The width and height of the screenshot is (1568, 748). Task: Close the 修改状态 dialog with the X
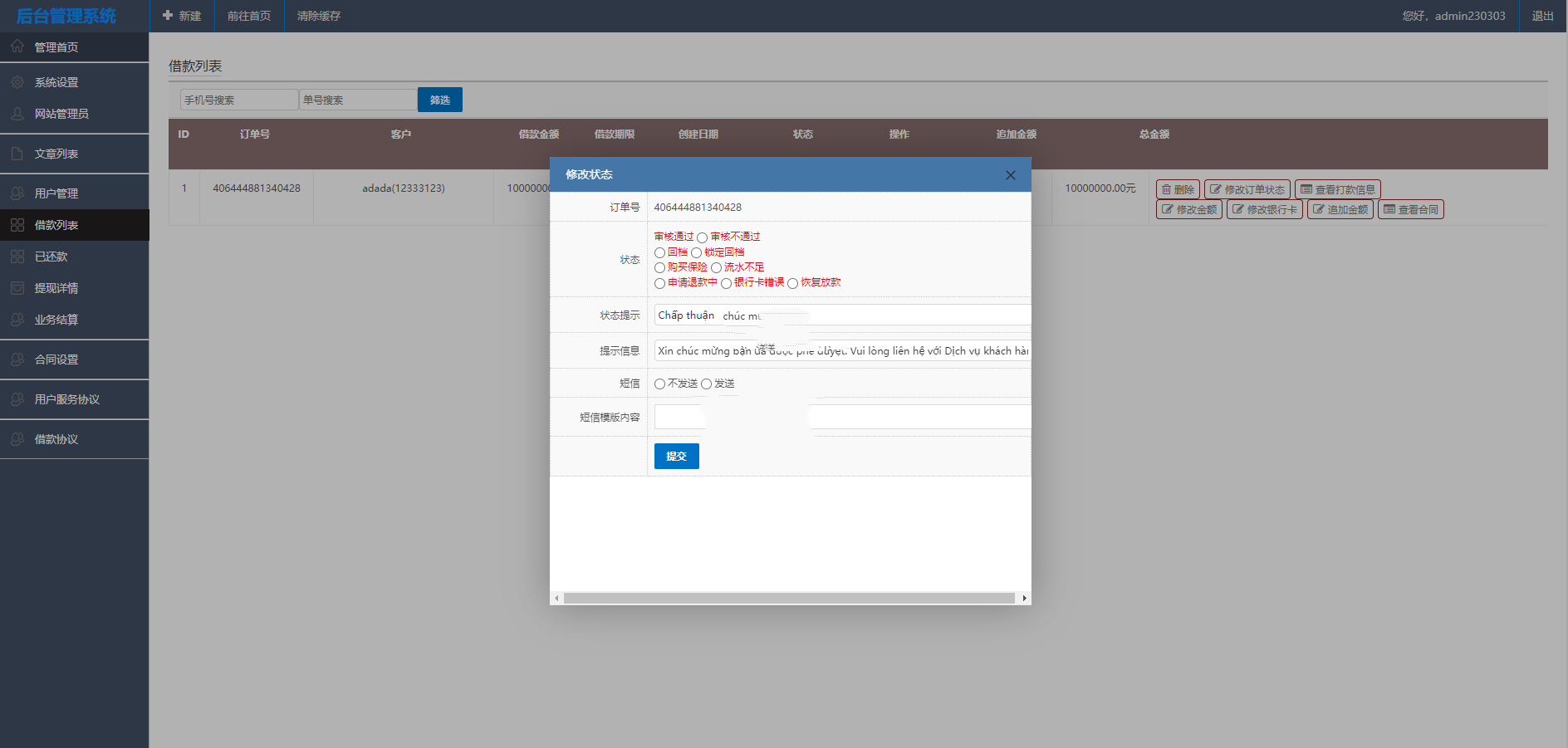click(x=1010, y=175)
